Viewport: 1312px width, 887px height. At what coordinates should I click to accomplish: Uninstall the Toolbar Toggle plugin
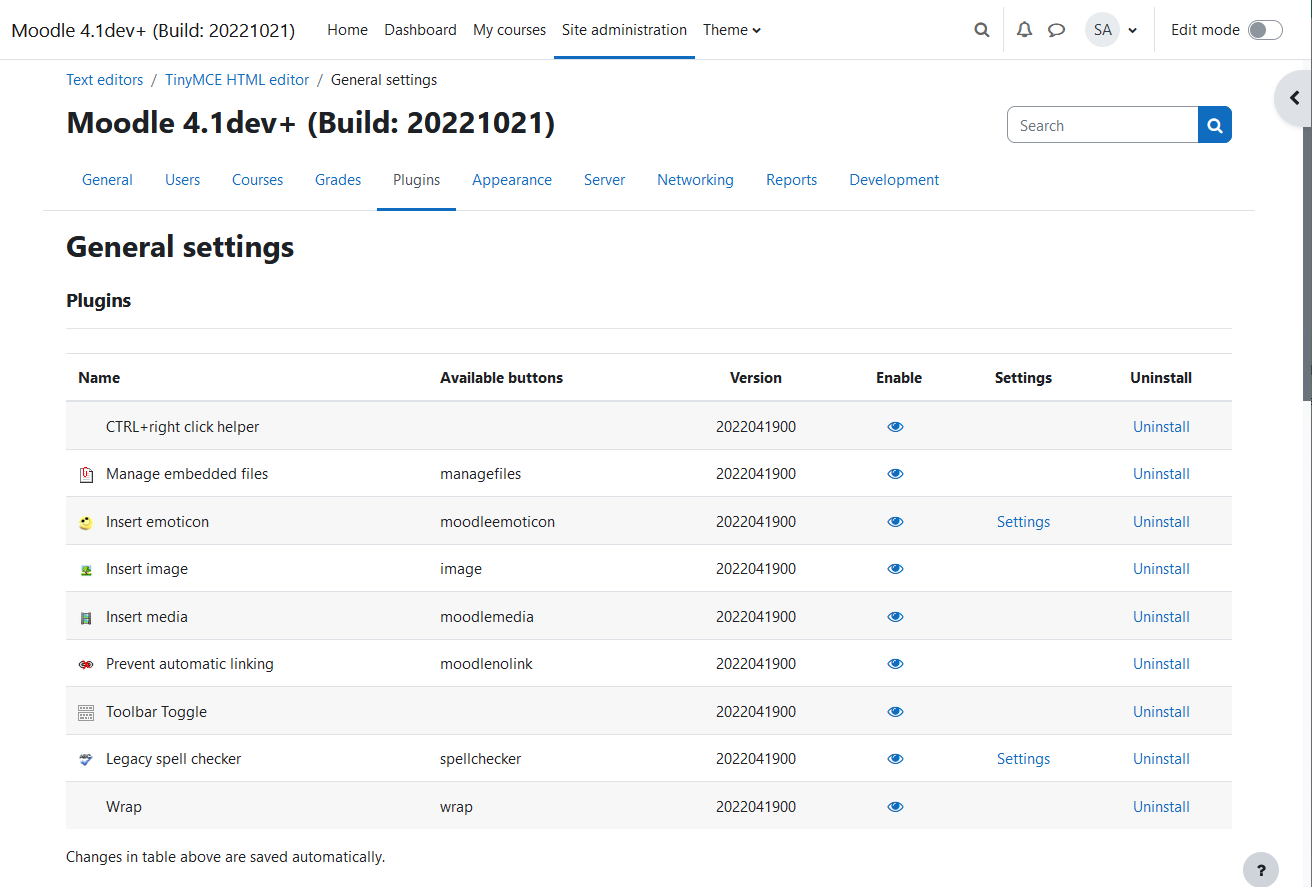click(x=1161, y=712)
